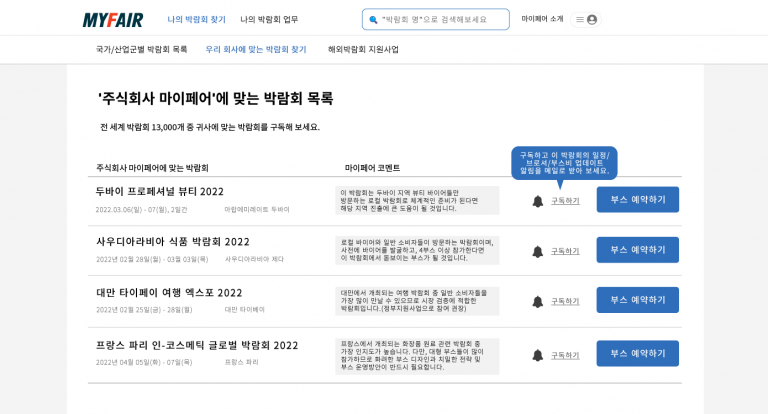768x414 pixels.
Task: Open the user profile avatar menu
Action: [592, 19]
